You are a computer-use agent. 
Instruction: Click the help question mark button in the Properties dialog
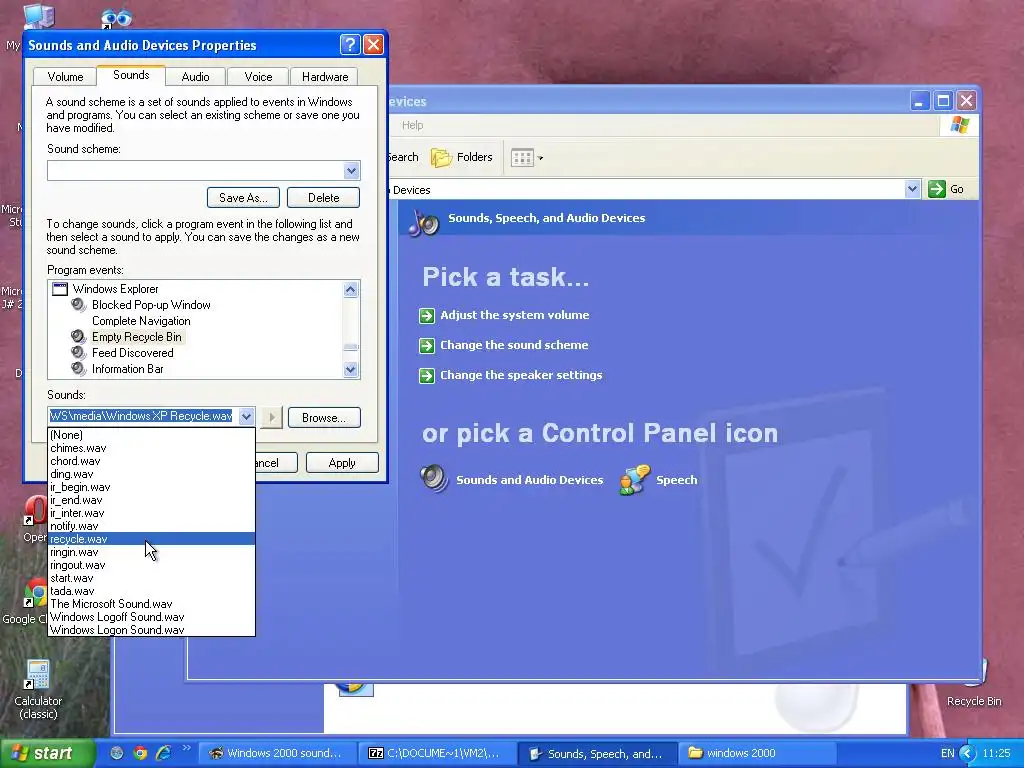point(350,44)
